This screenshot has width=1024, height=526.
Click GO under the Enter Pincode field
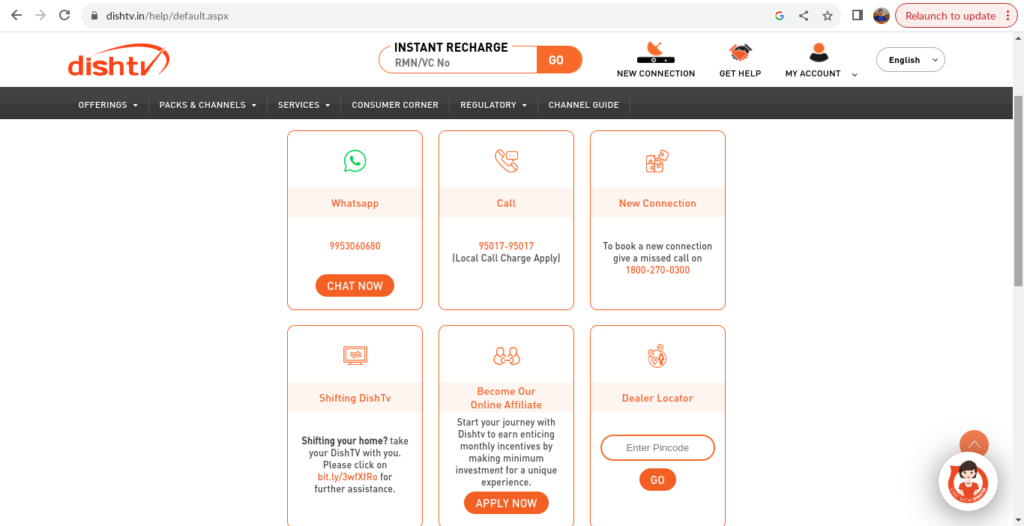(x=658, y=480)
